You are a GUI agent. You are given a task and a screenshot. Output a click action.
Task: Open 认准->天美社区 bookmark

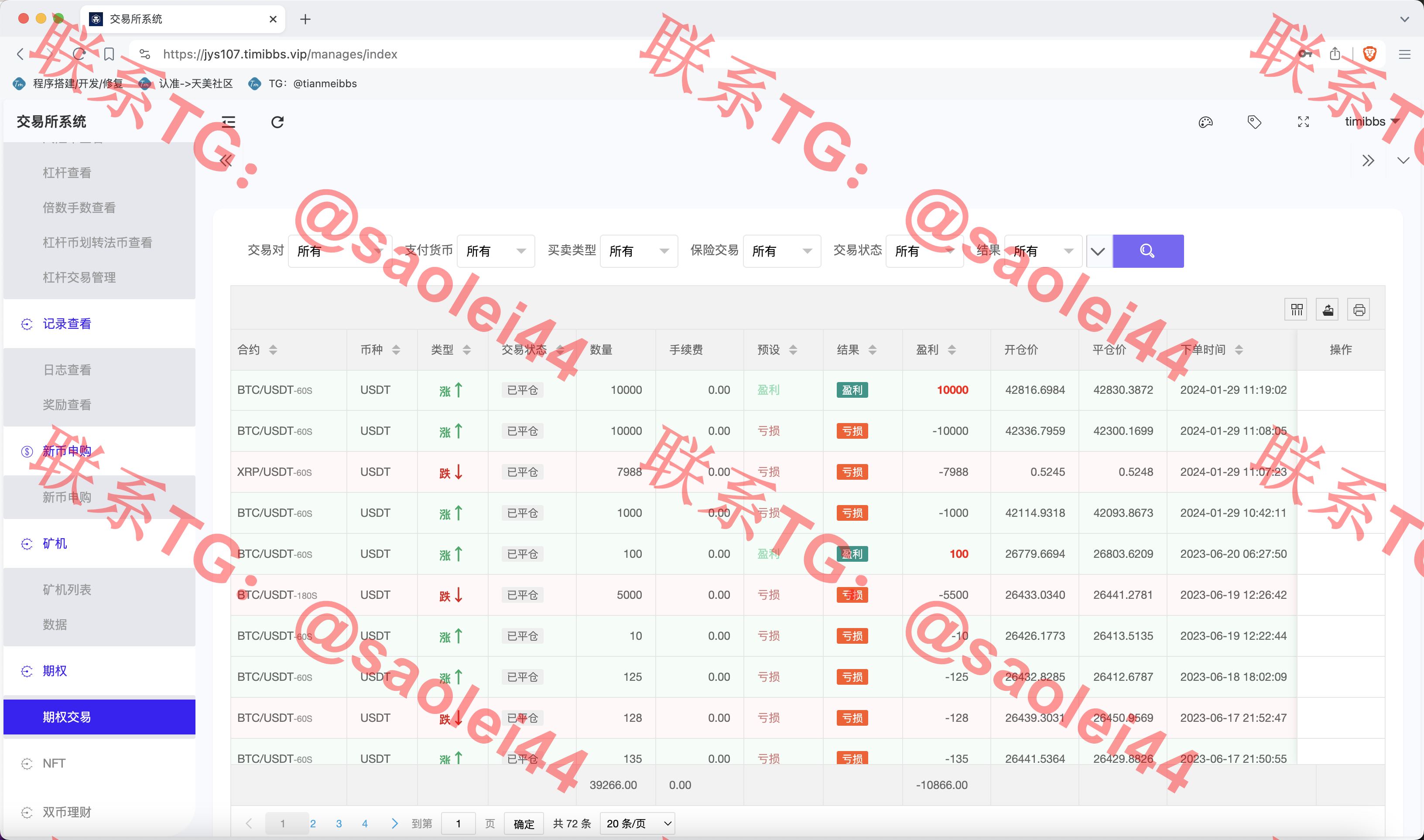186,84
